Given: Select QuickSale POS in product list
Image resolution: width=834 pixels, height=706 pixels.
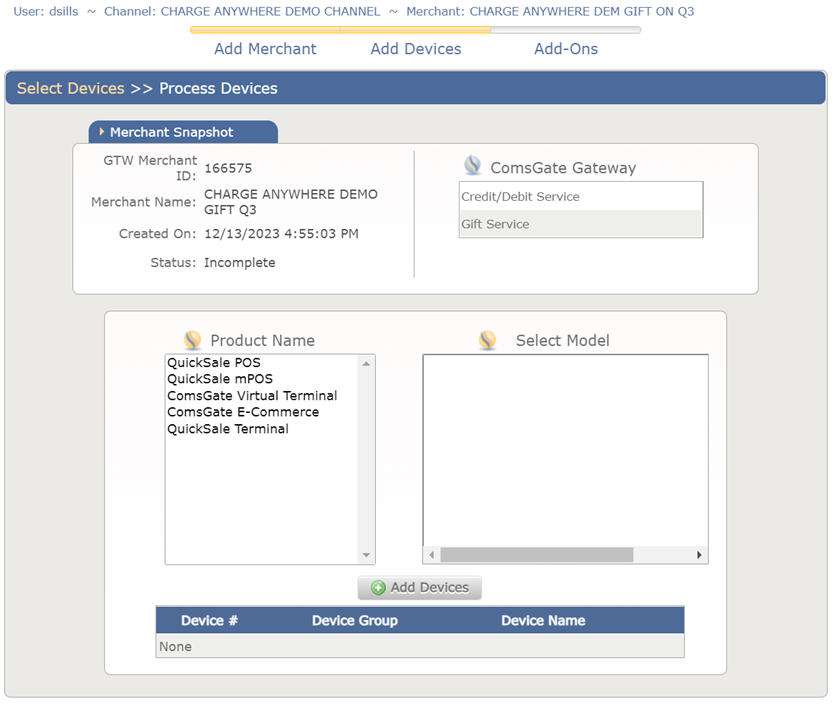Looking at the screenshot, I should point(213,363).
